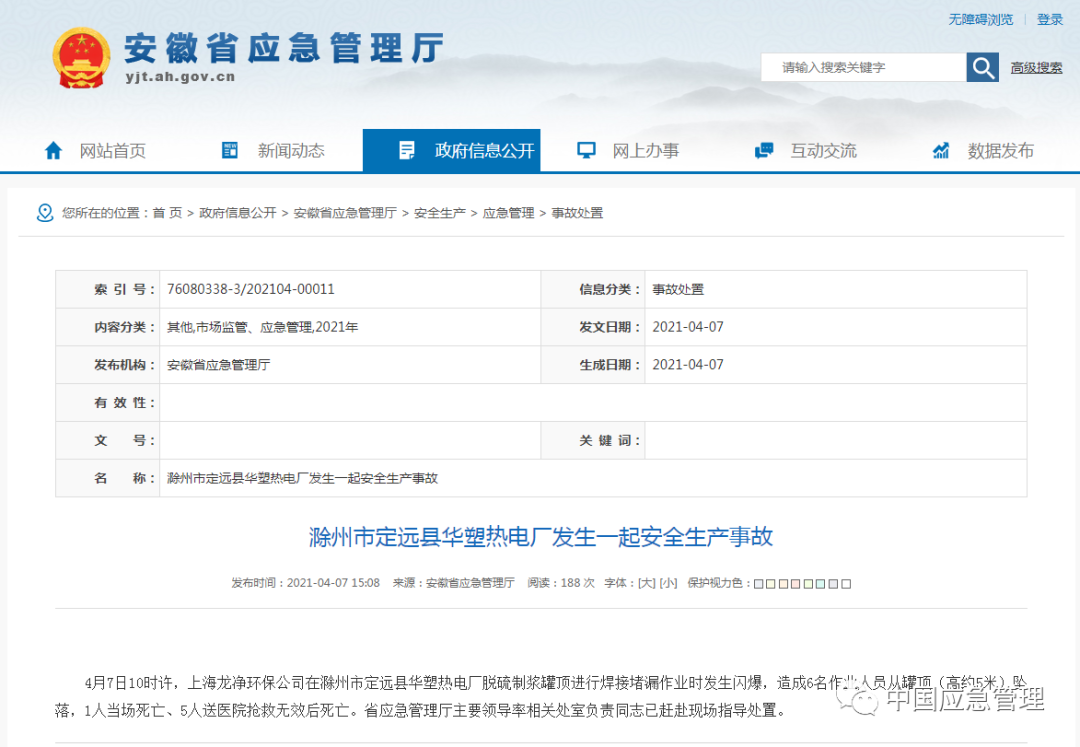Click 应急管理 in the breadcrumb

(508, 213)
